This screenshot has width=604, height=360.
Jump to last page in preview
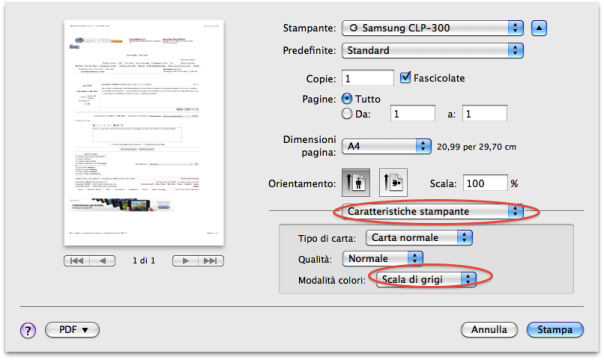tap(211, 261)
